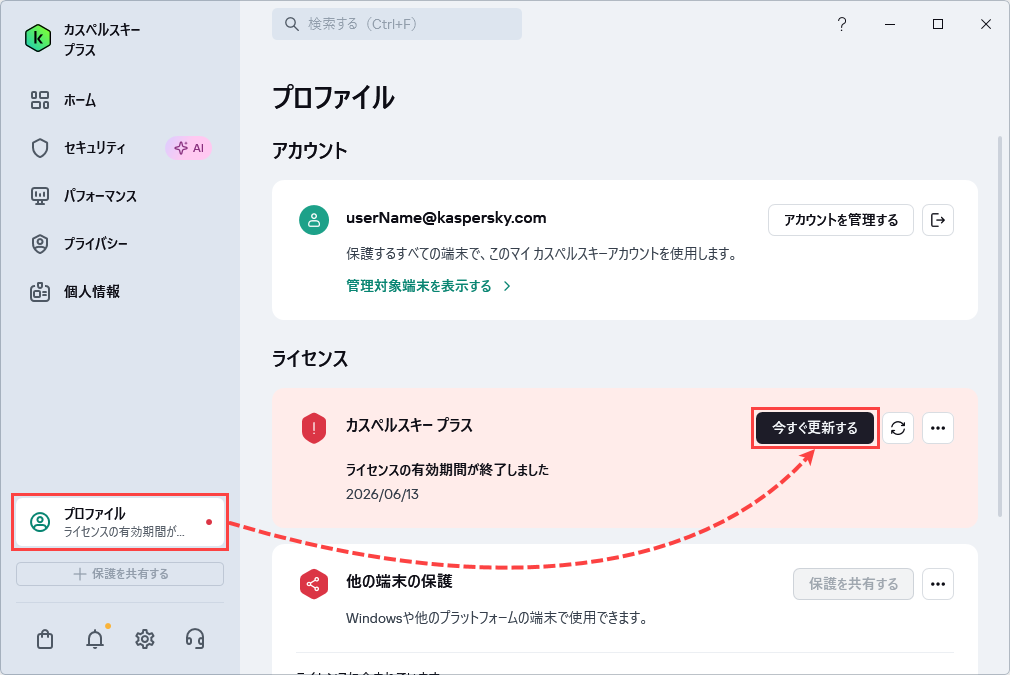Click the 2026/06/13 expiry date text

click(382, 494)
